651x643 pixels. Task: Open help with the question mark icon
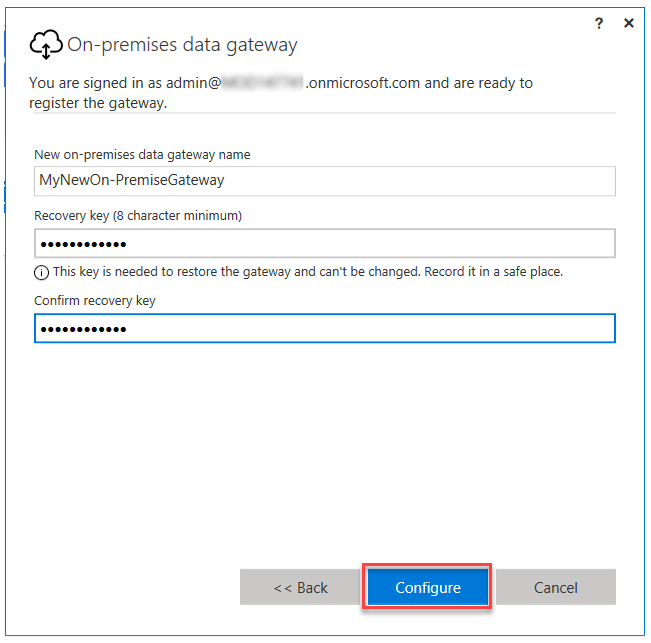coord(599,23)
